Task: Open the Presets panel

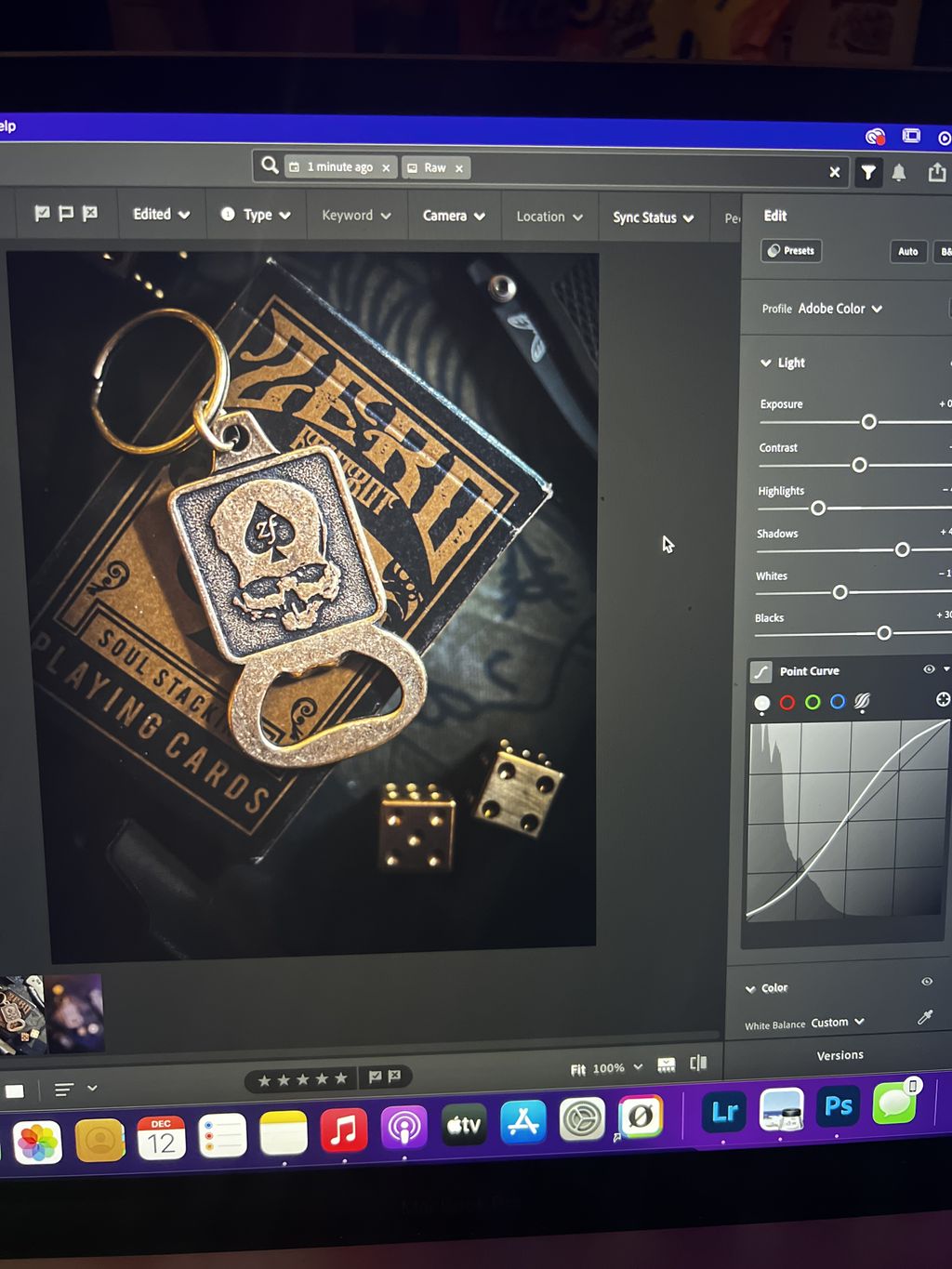Action: (791, 250)
